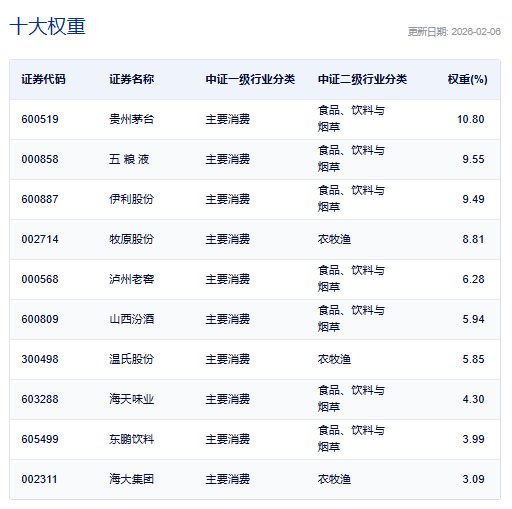Select stock code 300498
The image size is (512, 509).
(x=40, y=359)
